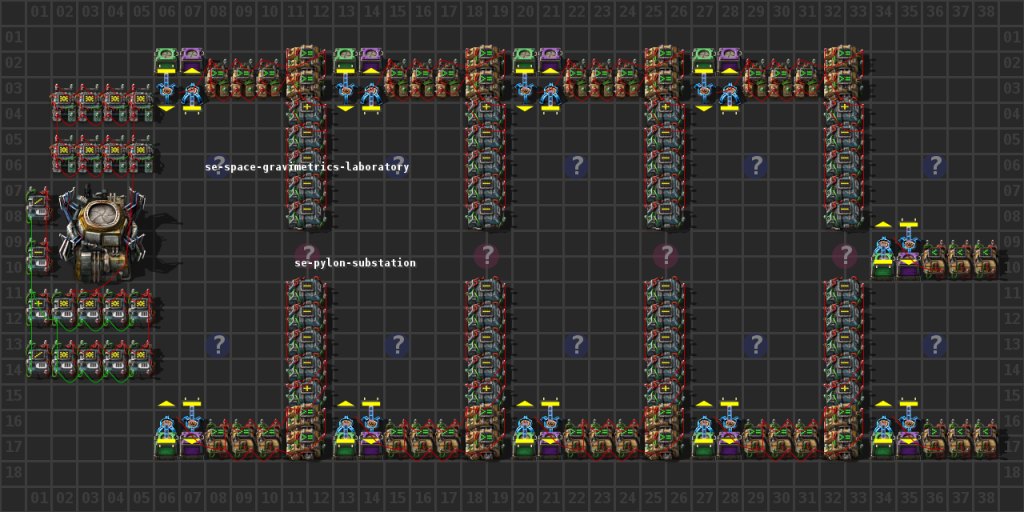Select blue question mark in column 15, row 06
This screenshot has width=1024, height=512.
396,166
